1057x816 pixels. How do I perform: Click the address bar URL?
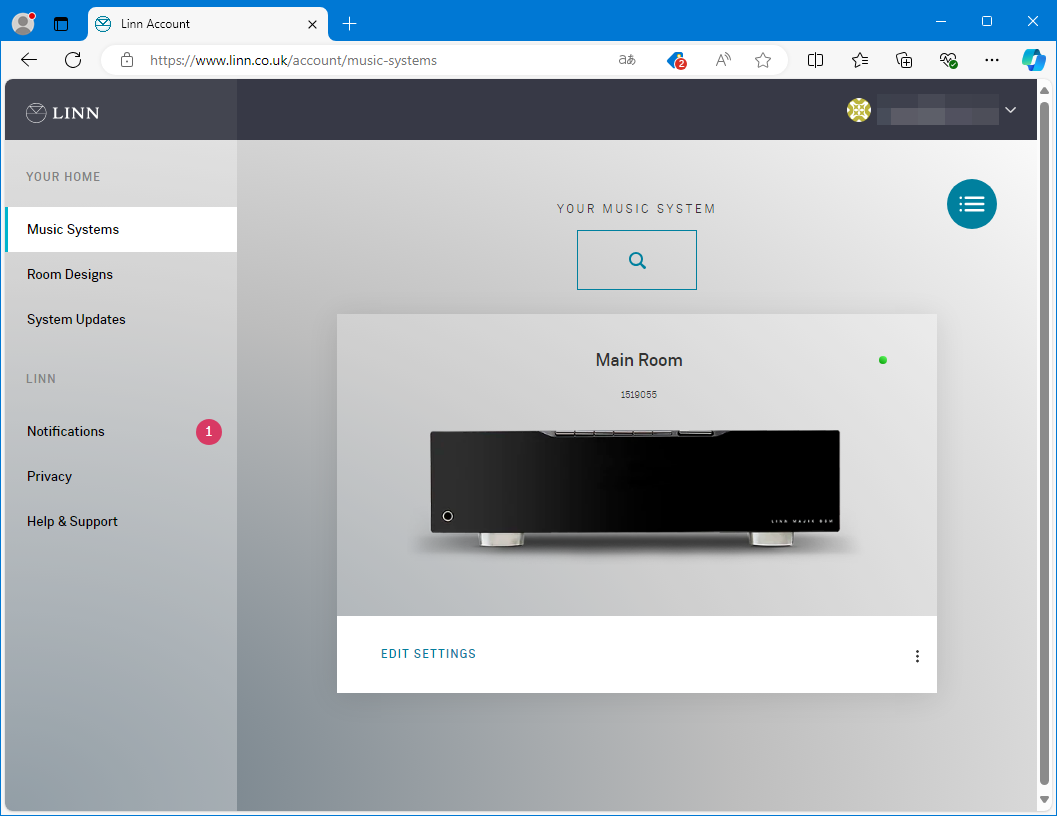(x=293, y=60)
